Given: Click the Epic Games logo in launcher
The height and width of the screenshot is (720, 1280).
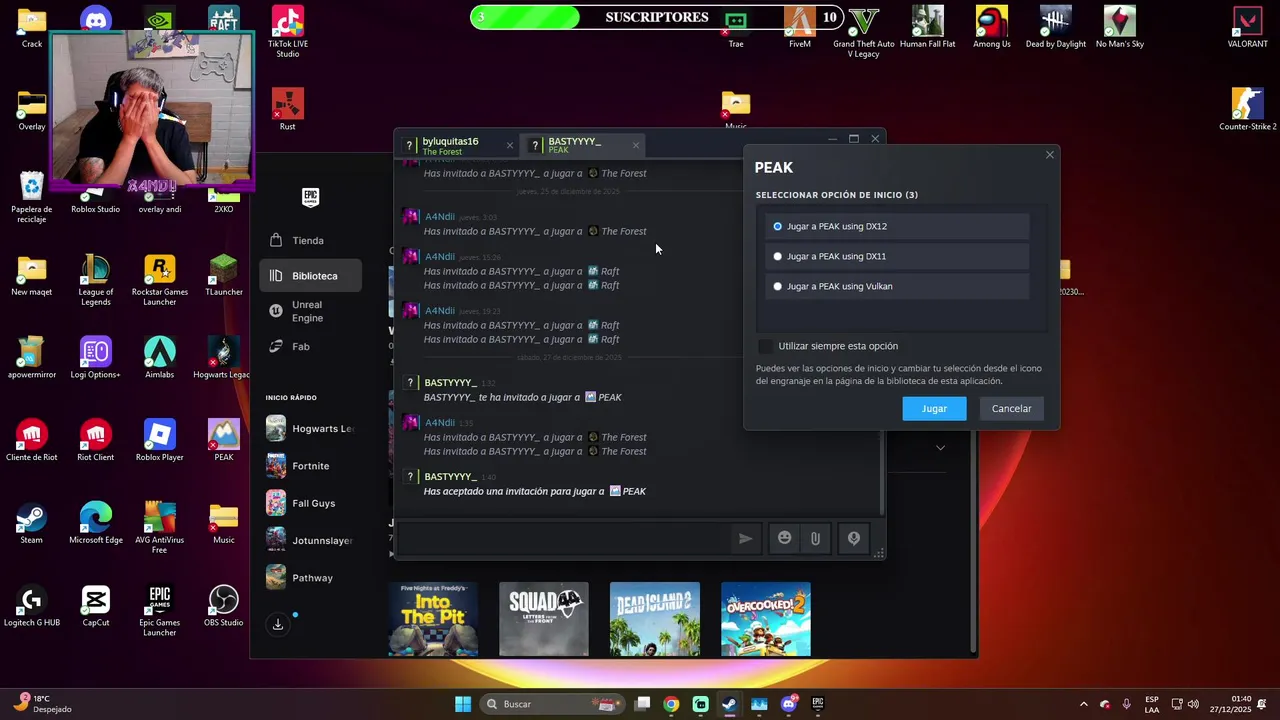Looking at the screenshot, I should tap(311, 197).
